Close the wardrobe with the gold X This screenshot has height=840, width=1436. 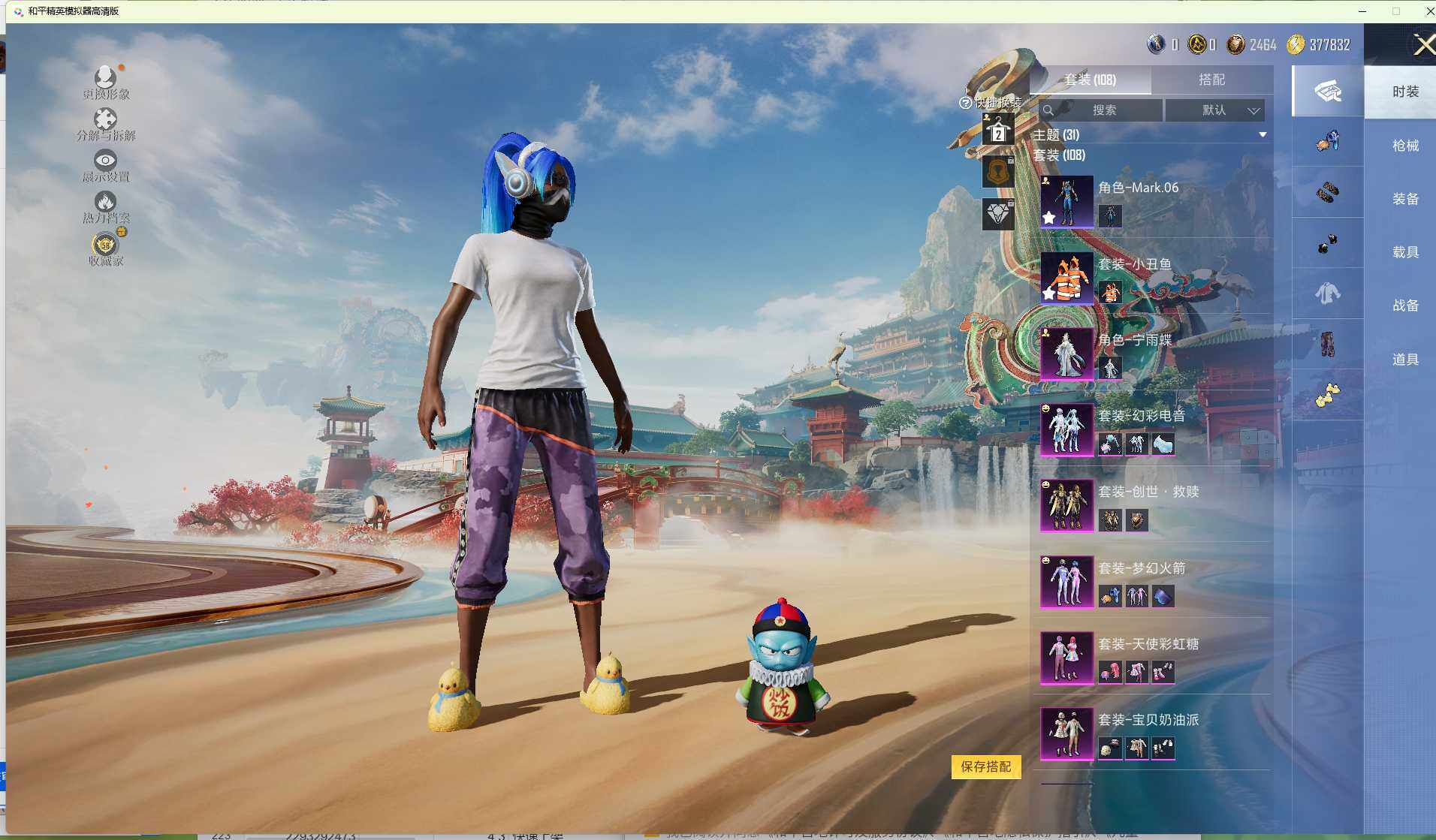[1424, 45]
